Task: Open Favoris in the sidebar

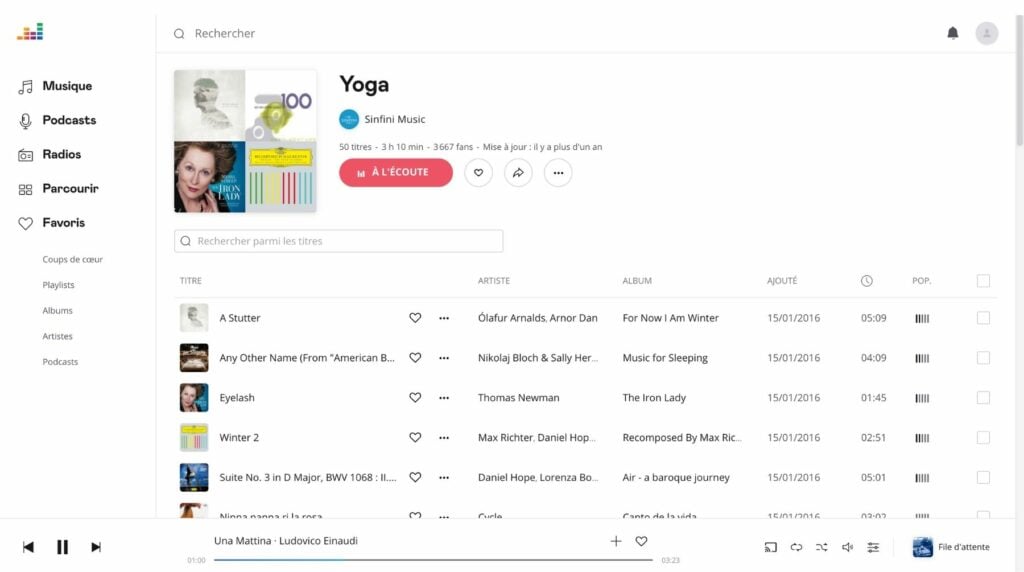Action: tap(52, 223)
